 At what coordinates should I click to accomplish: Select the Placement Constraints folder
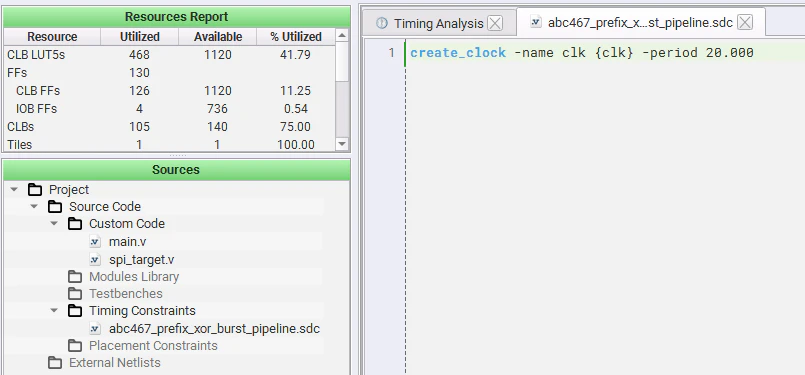click(154, 346)
